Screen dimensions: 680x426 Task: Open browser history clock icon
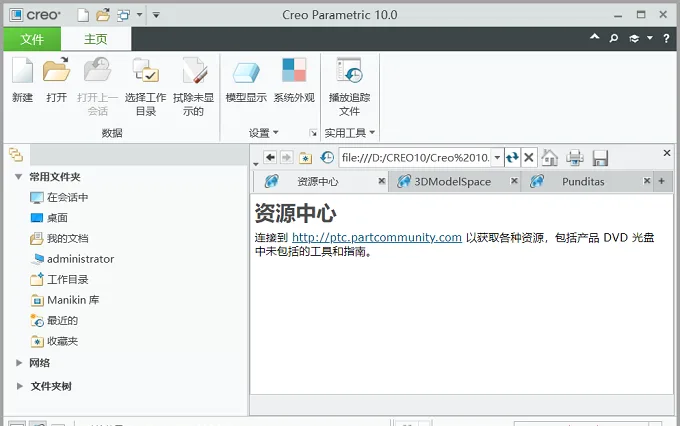[x=327, y=157]
